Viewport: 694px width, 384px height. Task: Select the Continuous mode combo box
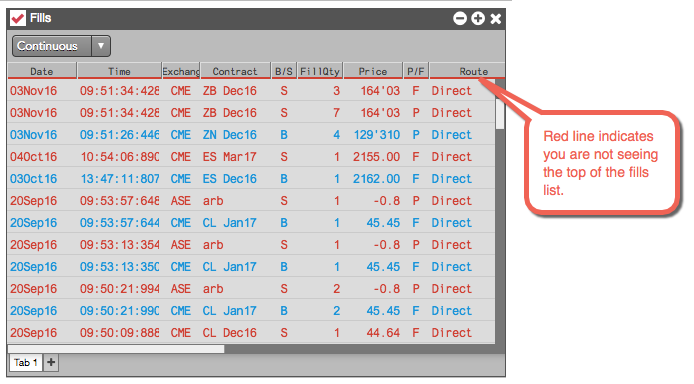61,46
